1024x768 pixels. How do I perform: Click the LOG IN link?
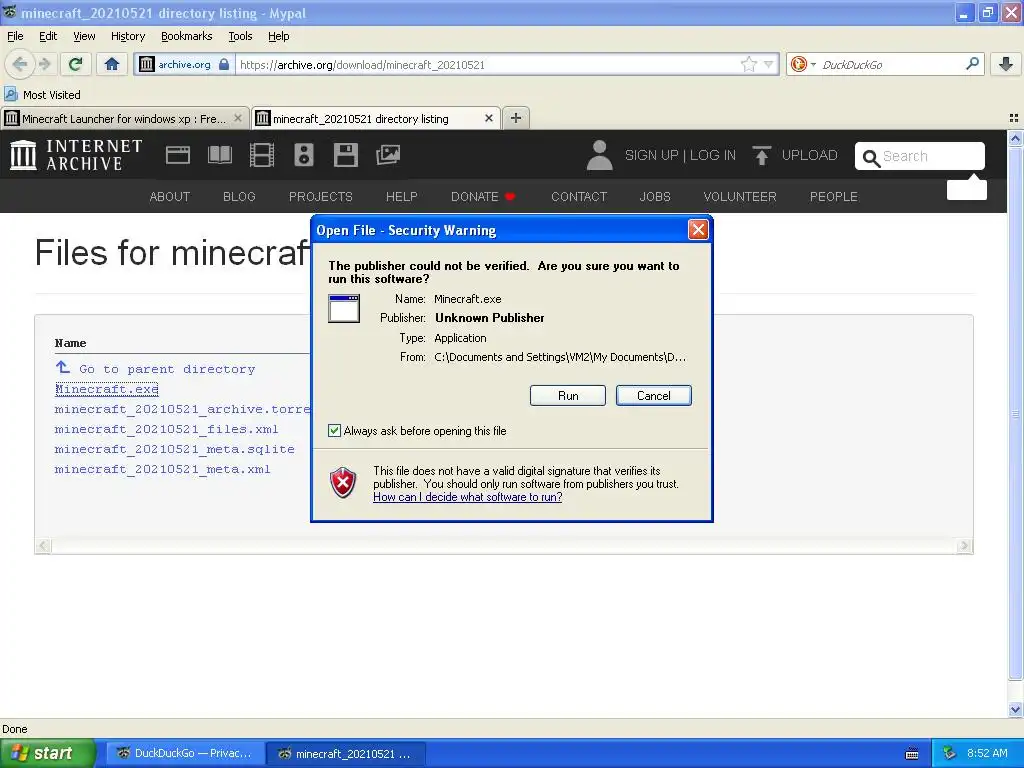[x=712, y=155]
